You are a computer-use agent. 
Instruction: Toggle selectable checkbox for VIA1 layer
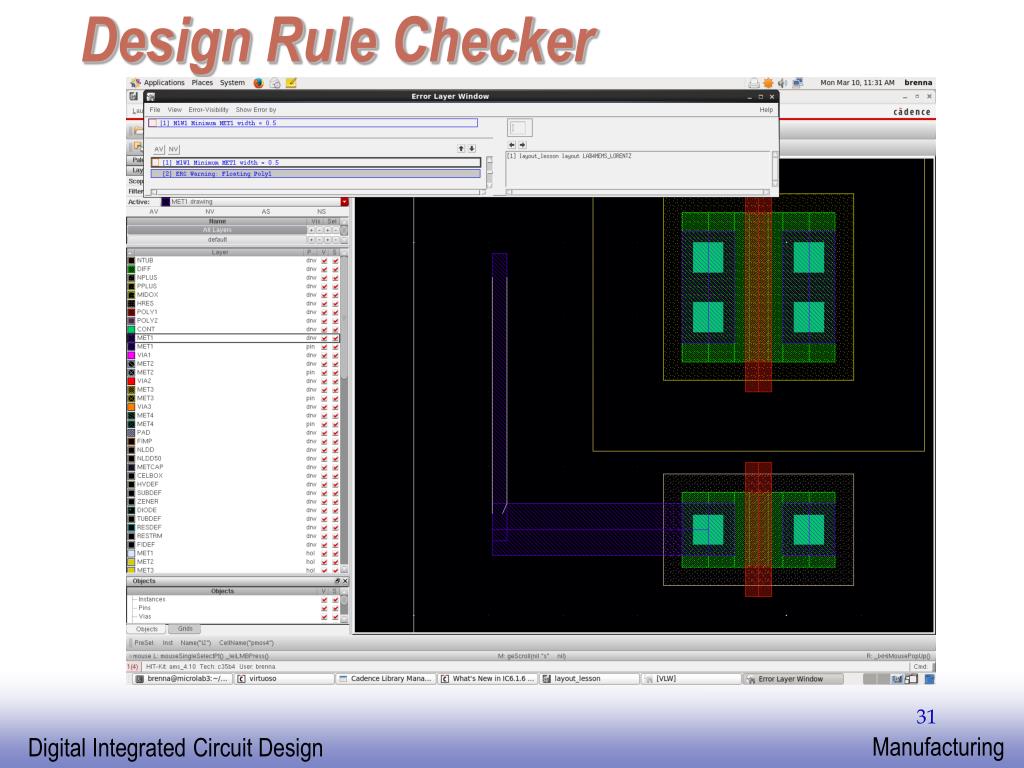coord(336,355)
